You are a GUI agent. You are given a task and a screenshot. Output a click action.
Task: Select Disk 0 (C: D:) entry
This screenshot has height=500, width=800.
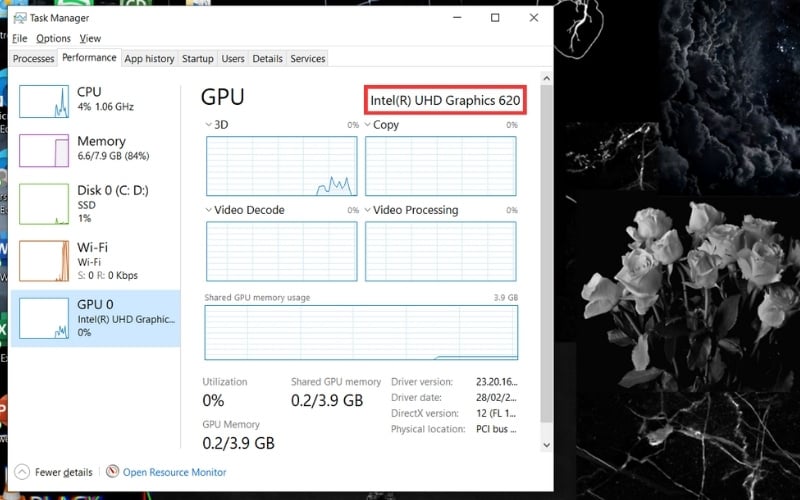pyautogui.click(x=95, y=204)
